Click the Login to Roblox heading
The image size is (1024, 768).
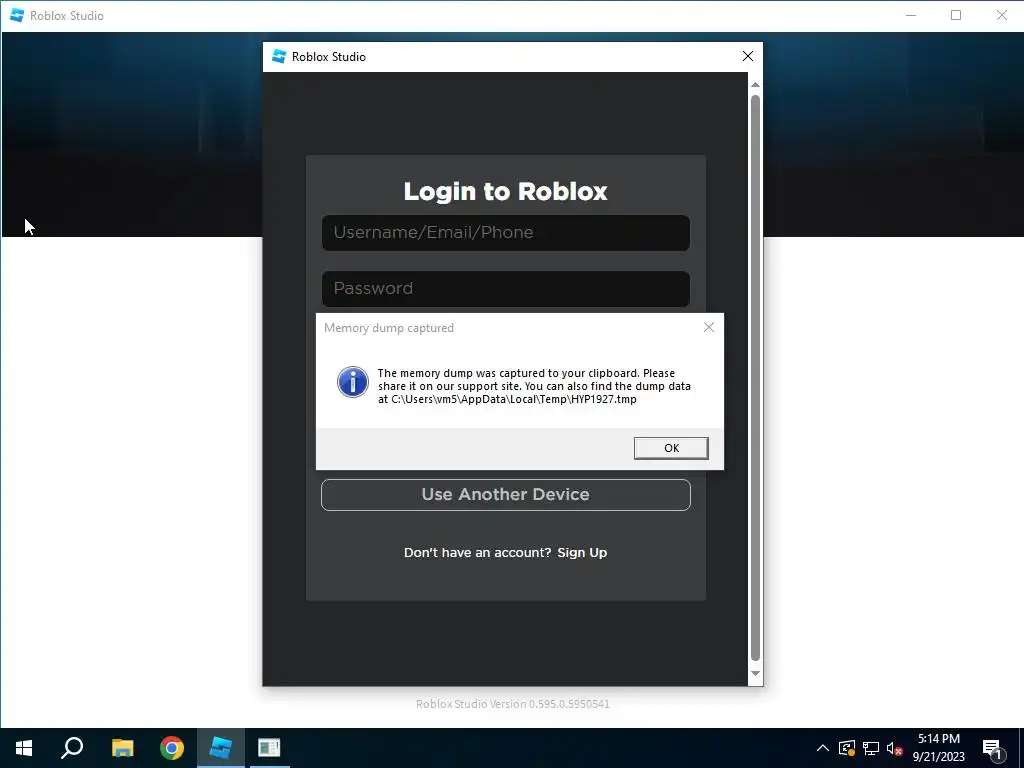(505, 191)
